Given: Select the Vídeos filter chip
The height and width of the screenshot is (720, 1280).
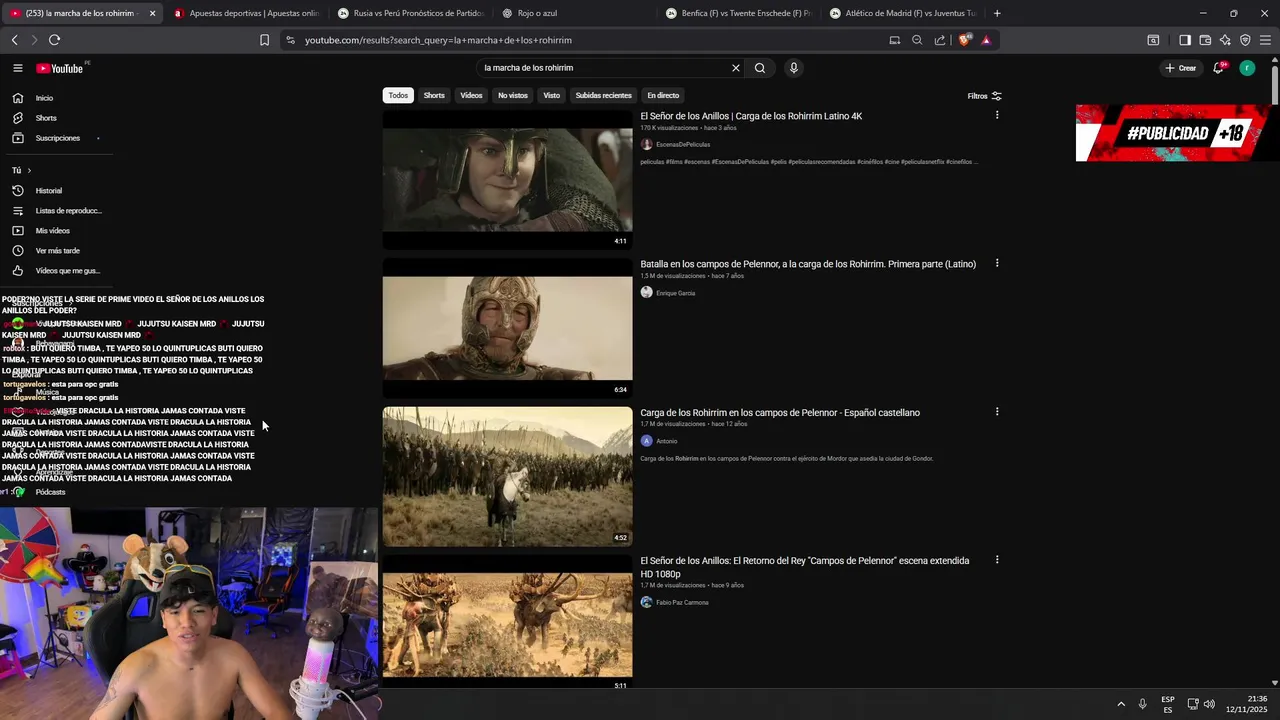Looking at the screenshot, I should pyautogui.click(x=471, y=96).
